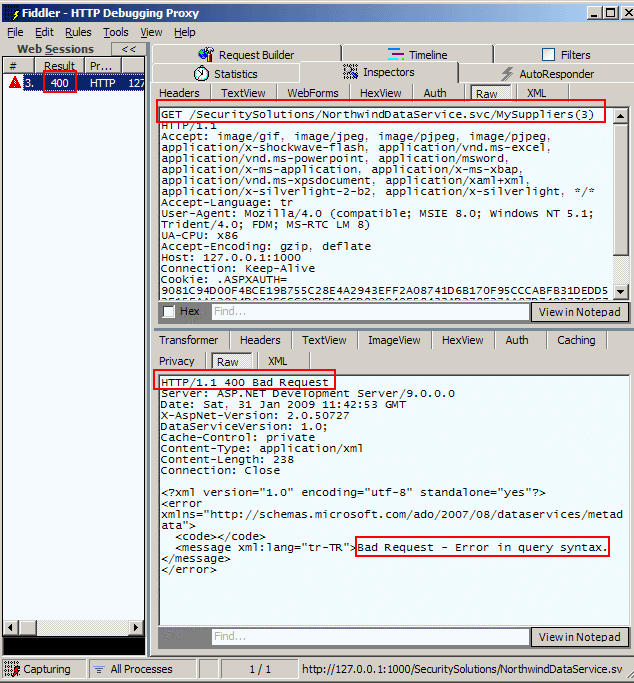Click the 'HTTP/1.1 400 Bad Request' line
The width and height of the screenshot is (634, 683).
pos(245,382)
